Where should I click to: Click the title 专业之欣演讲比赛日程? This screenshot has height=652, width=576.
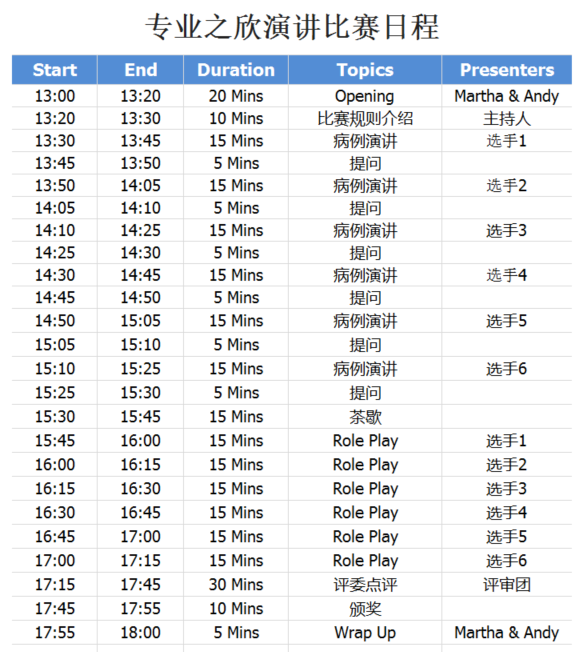pos(292,27)
